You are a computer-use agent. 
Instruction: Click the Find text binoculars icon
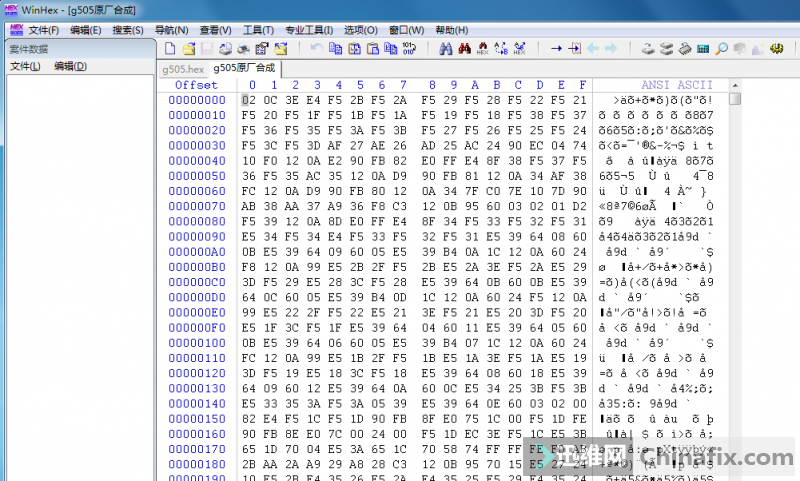(447, 48)
